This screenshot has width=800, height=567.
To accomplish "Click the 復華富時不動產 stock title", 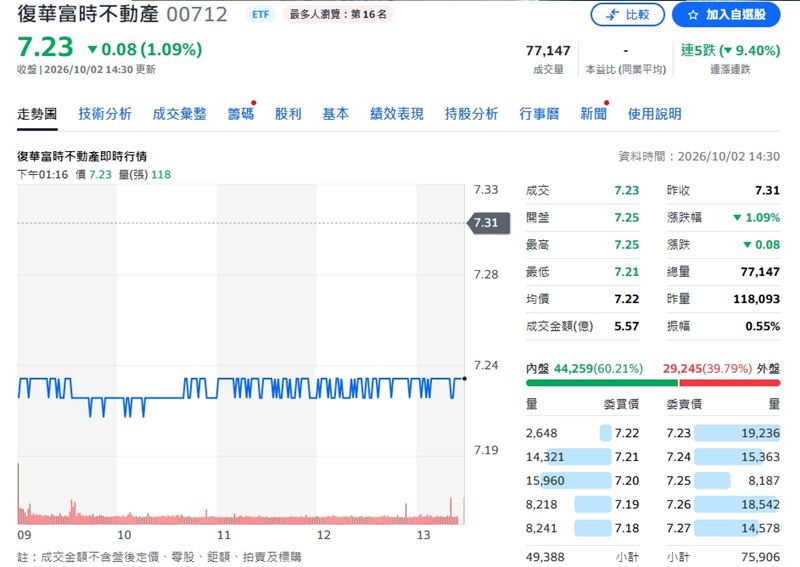I will (x=88, y=14).
